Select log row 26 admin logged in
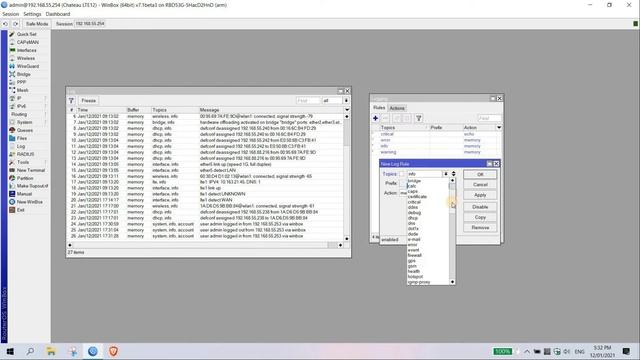This screenshot has width=640, height=360. pyautogui.click(x=206, y=236)
